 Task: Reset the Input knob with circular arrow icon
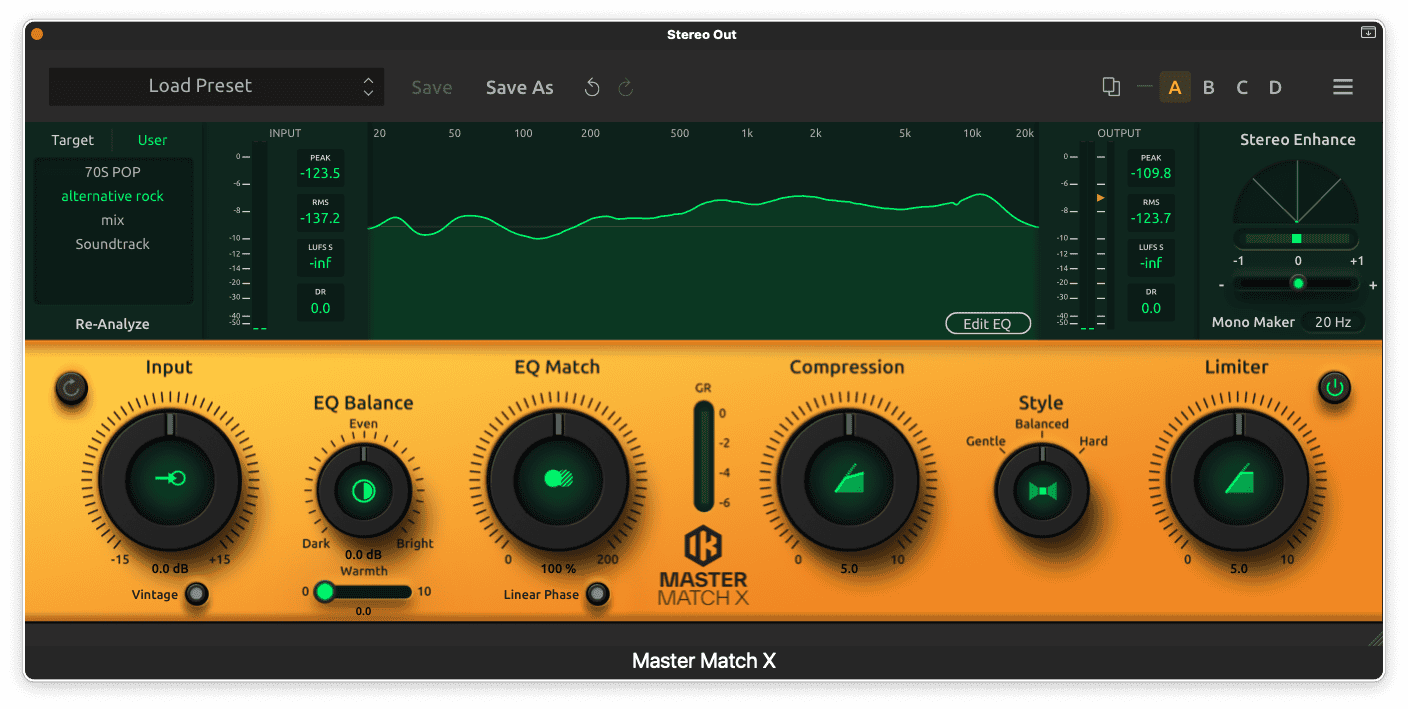tap(71, 389)
